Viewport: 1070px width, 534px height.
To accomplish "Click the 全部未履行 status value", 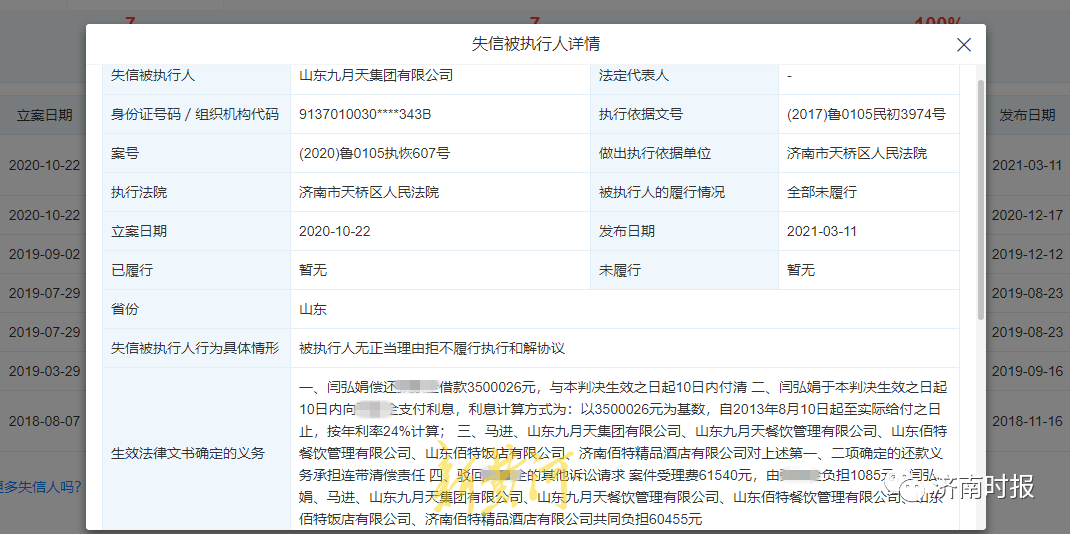I will point(822,192).
